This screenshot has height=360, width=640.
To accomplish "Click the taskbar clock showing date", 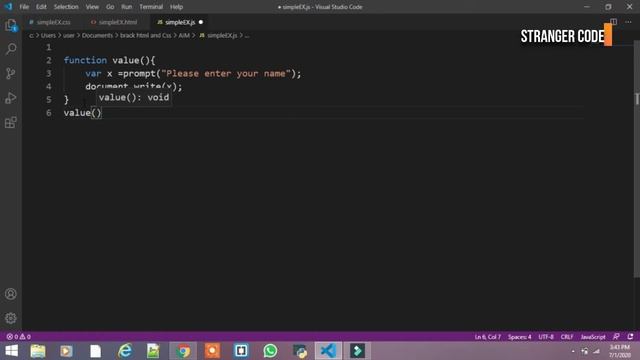I will [620, 351].
